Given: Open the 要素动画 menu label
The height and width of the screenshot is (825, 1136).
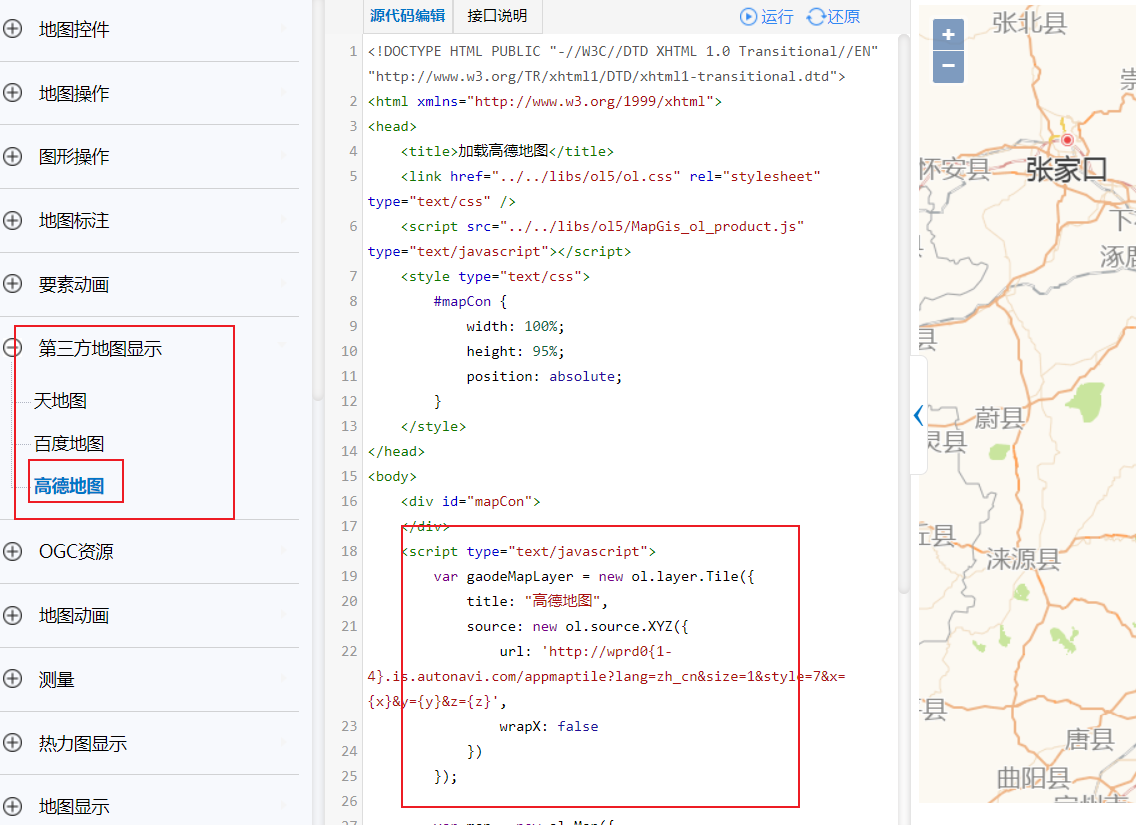Looking at the screenshot, I should pos(74,285).
